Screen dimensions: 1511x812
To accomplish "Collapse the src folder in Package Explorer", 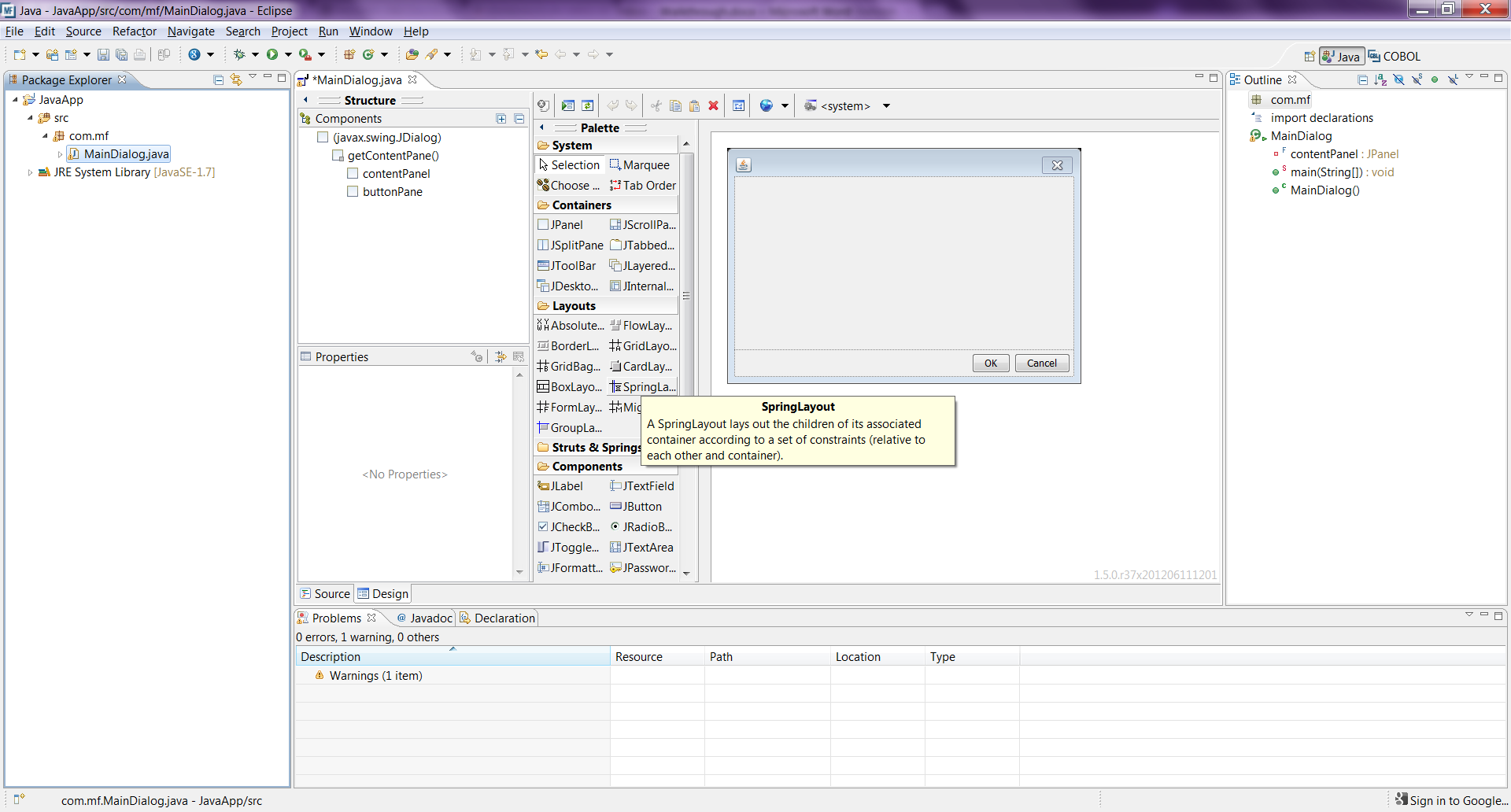I will coord(30,118).
